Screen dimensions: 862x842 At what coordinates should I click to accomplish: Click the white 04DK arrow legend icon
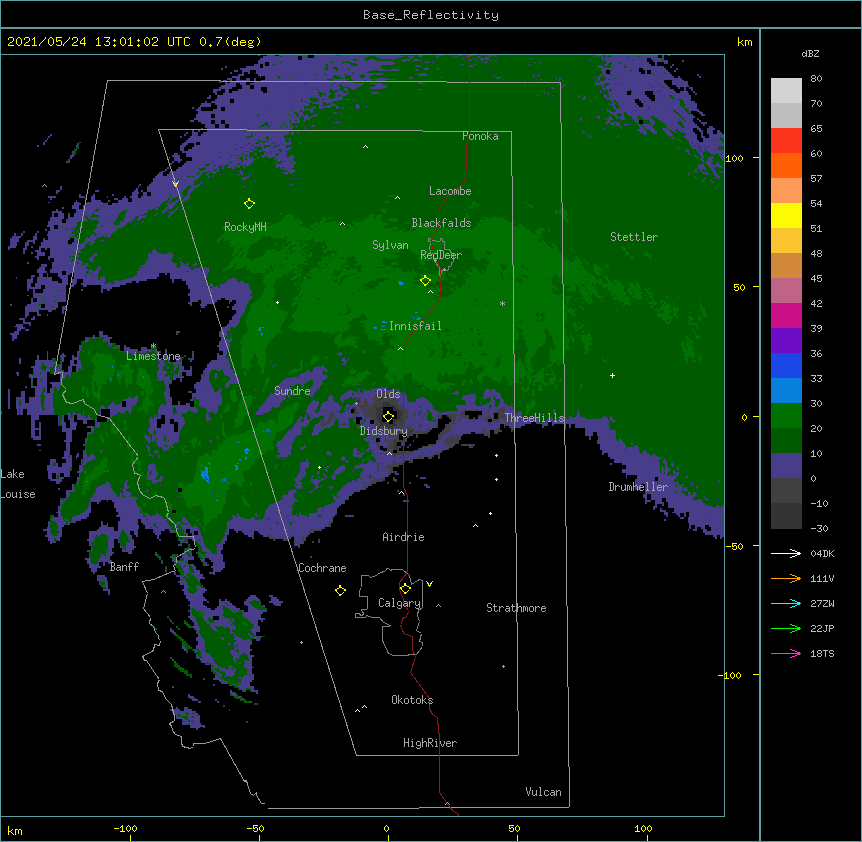786,553
